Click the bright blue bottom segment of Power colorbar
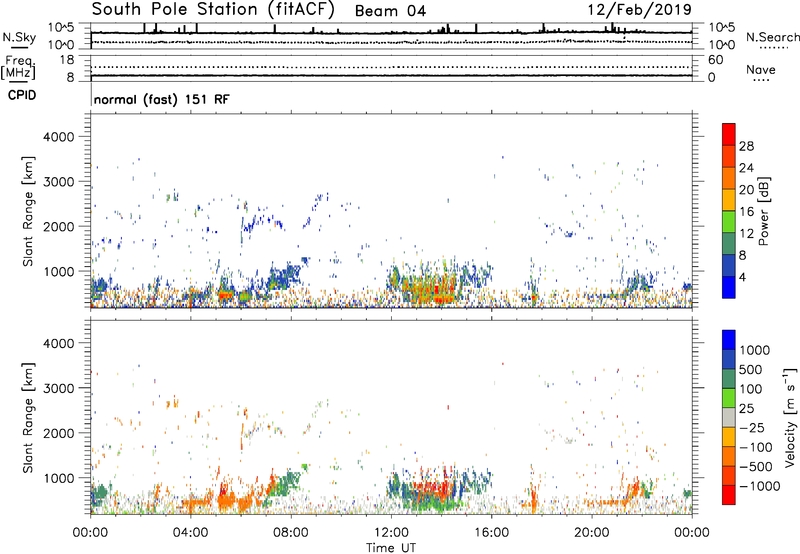 [729, 287]
